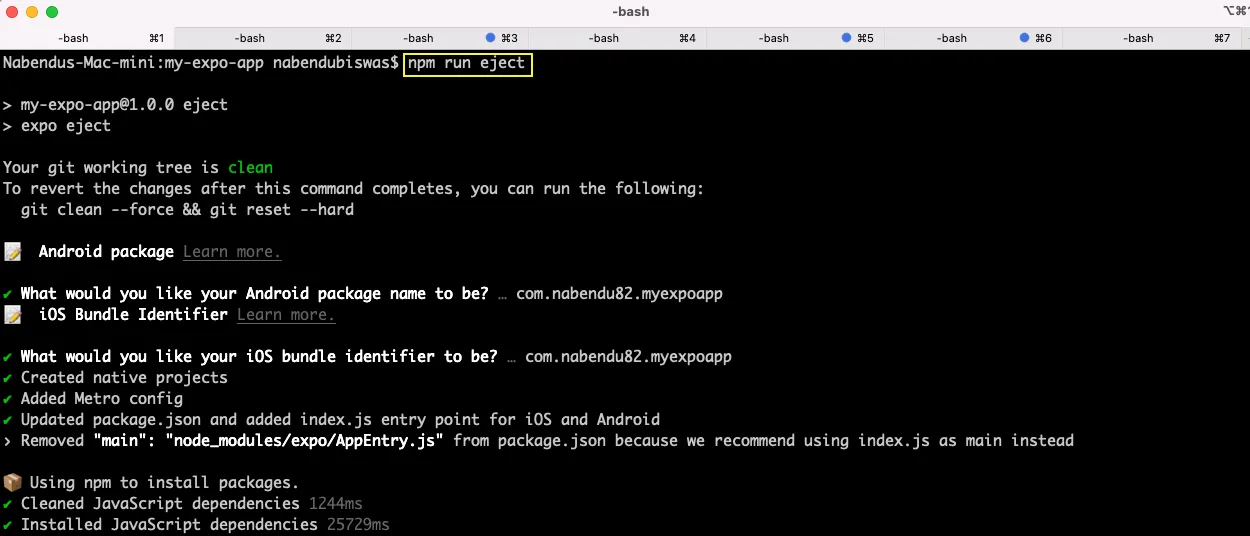Go to the -bash tab ⌘5
1250x536 pixels.
[x=795, y=38]
